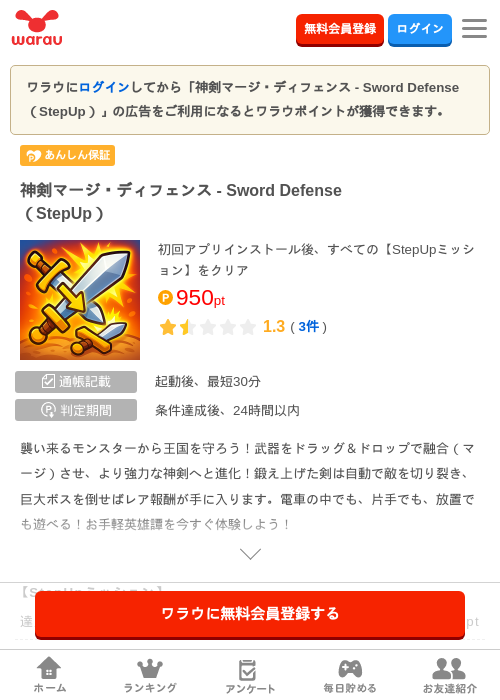Open アンケート clipboard icon tab
The height and width of the screenshot is (700, 500).
[x=250, y=676]
